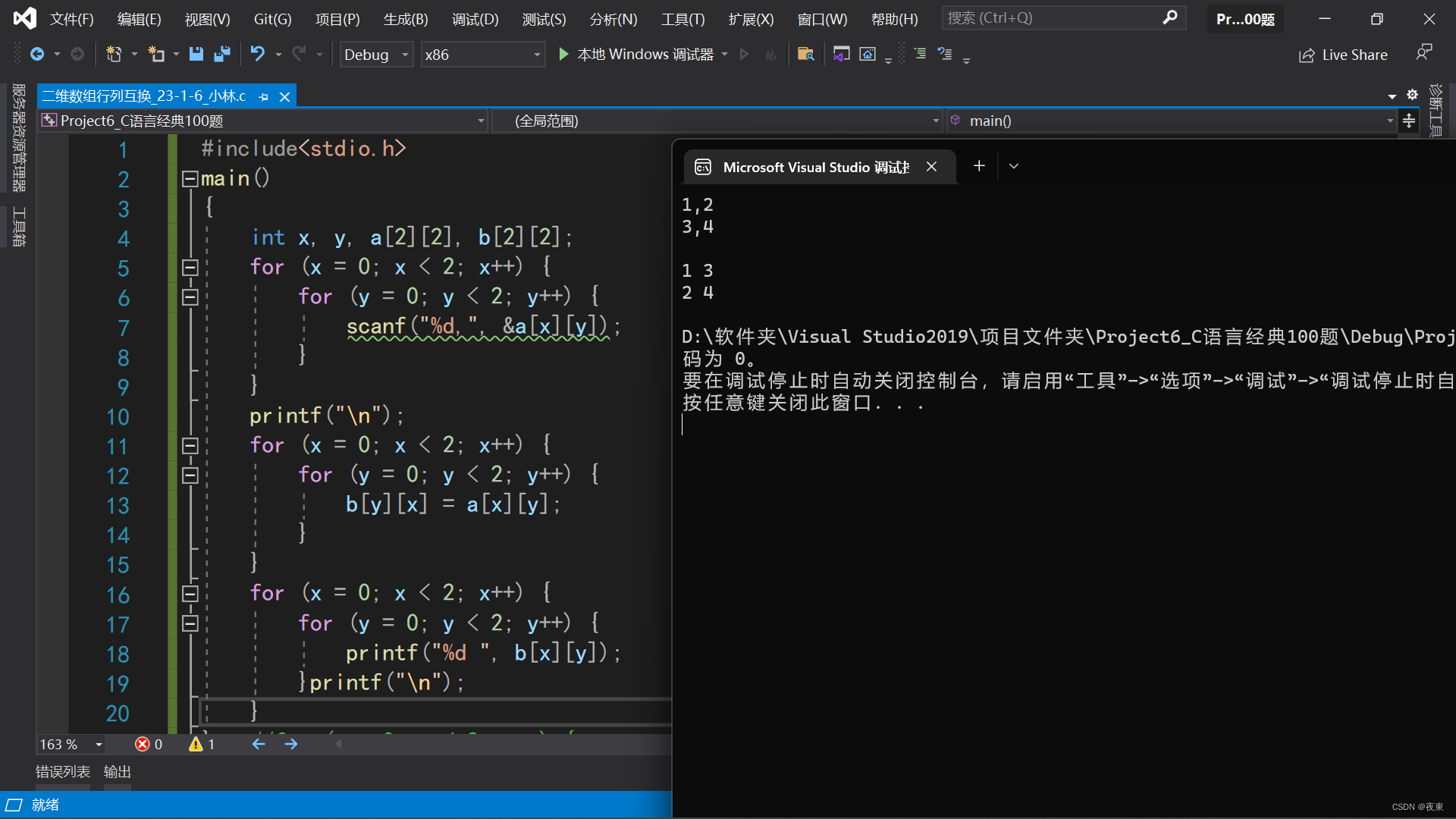Image resolution: width=1456 pixels, height=819 pixels.
Task: Click the editor tab settings gear
Action: coord(1412,95)
